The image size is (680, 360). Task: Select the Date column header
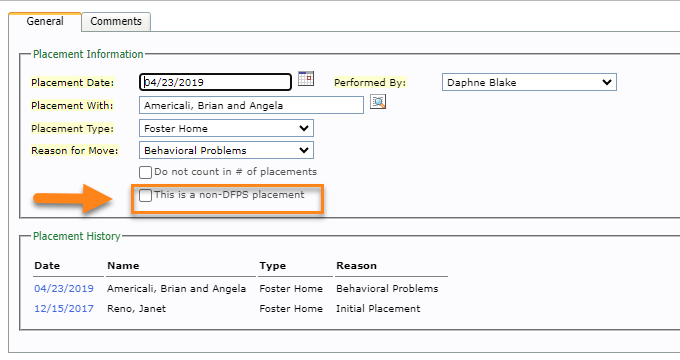tap(47, 265)
